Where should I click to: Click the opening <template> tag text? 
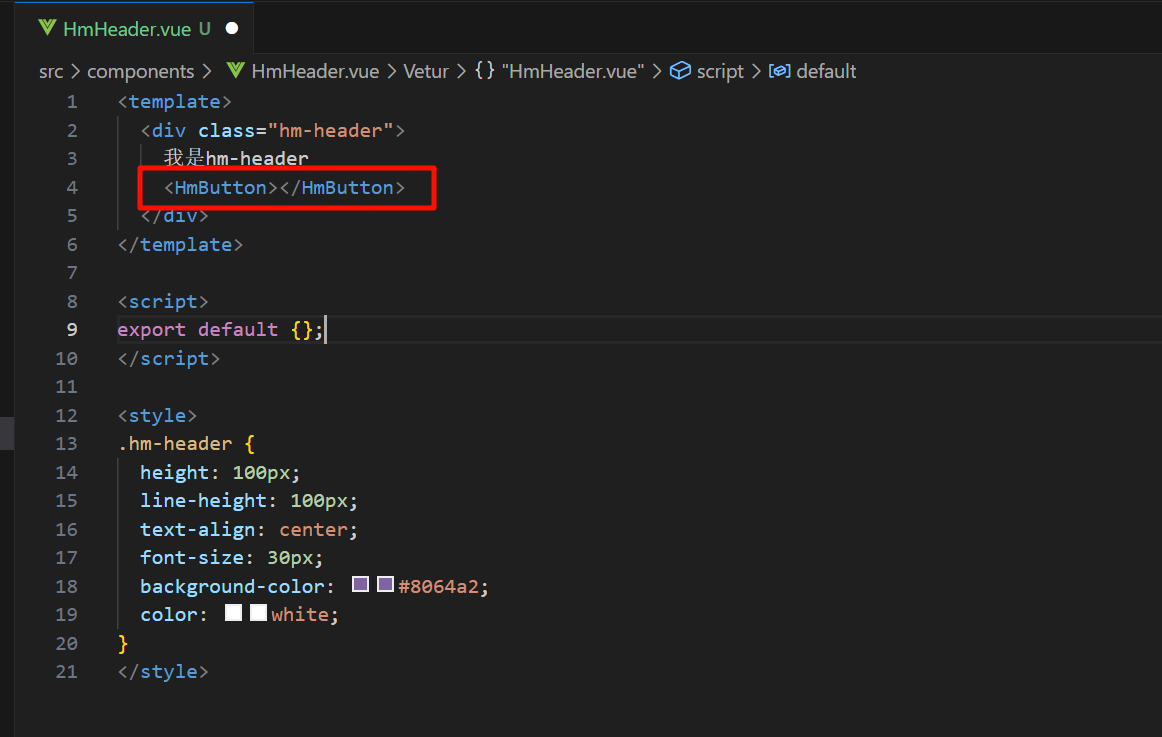tap(175, 101)
